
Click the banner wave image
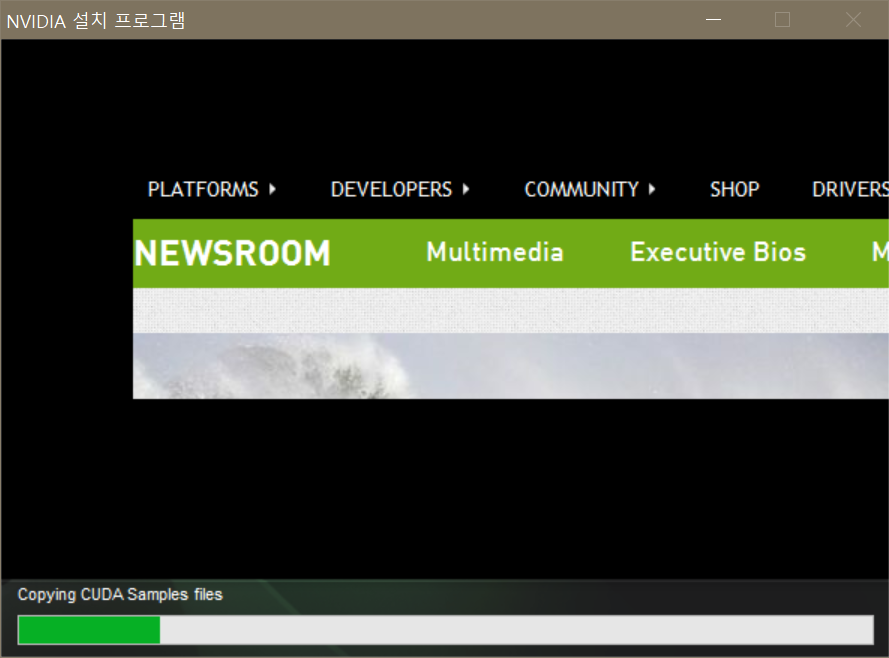pos(511,366)
